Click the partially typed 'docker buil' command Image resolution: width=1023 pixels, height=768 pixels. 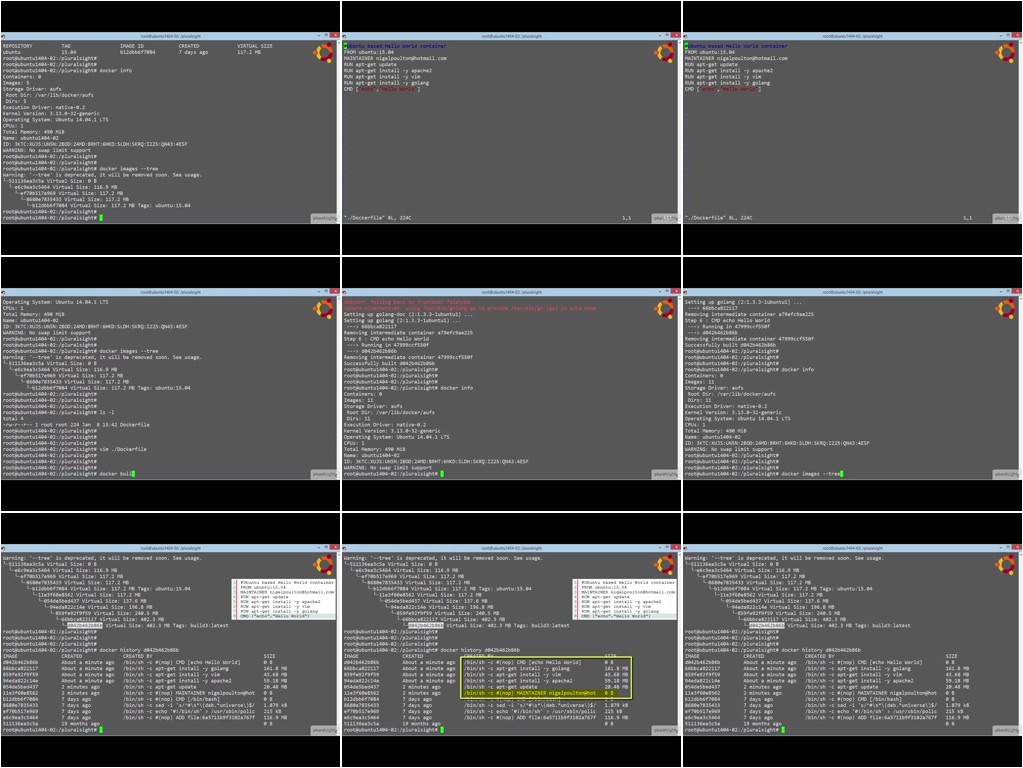click(115, 474)
